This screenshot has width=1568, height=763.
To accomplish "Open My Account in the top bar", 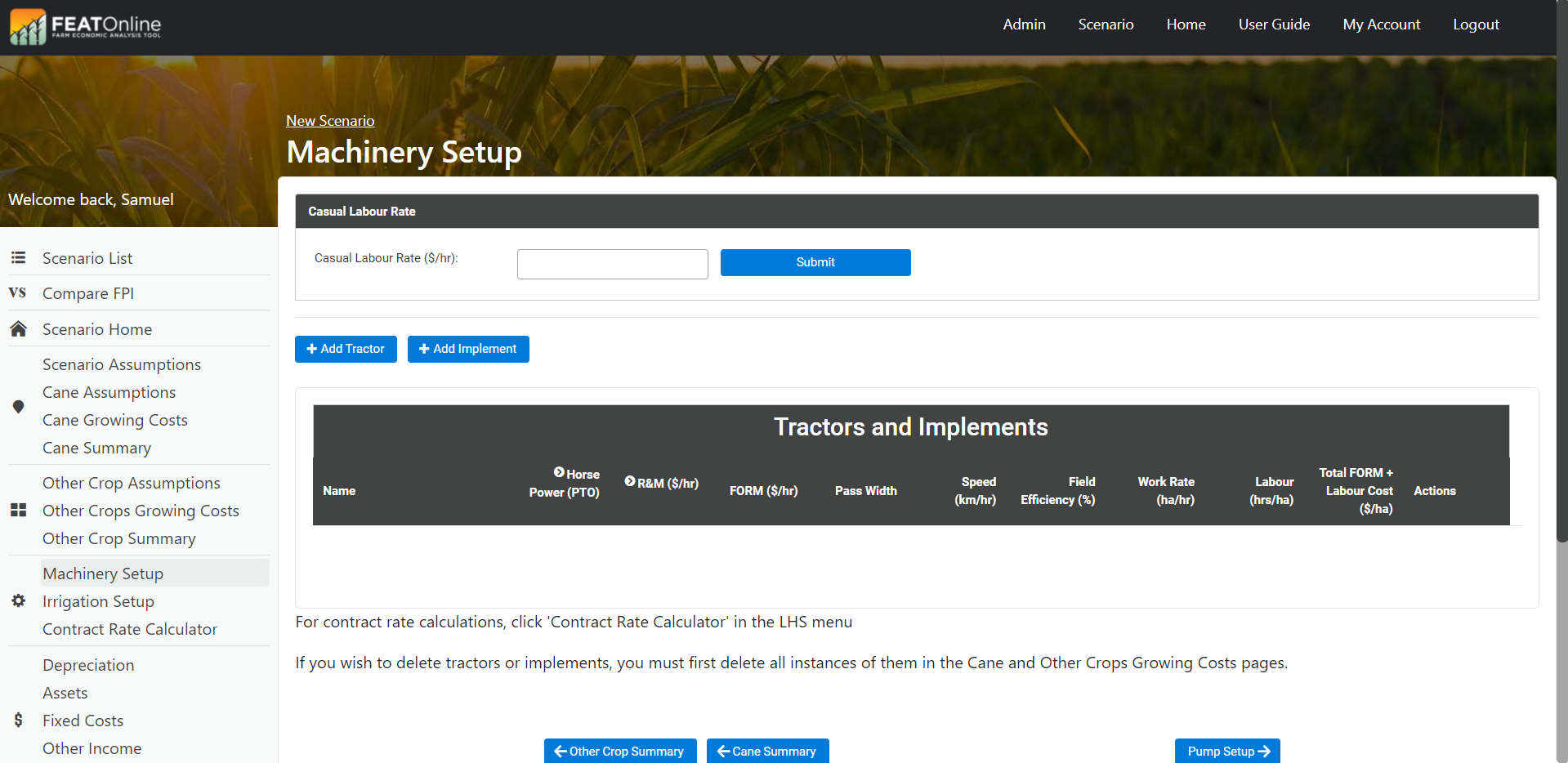I will [1381, 25].
